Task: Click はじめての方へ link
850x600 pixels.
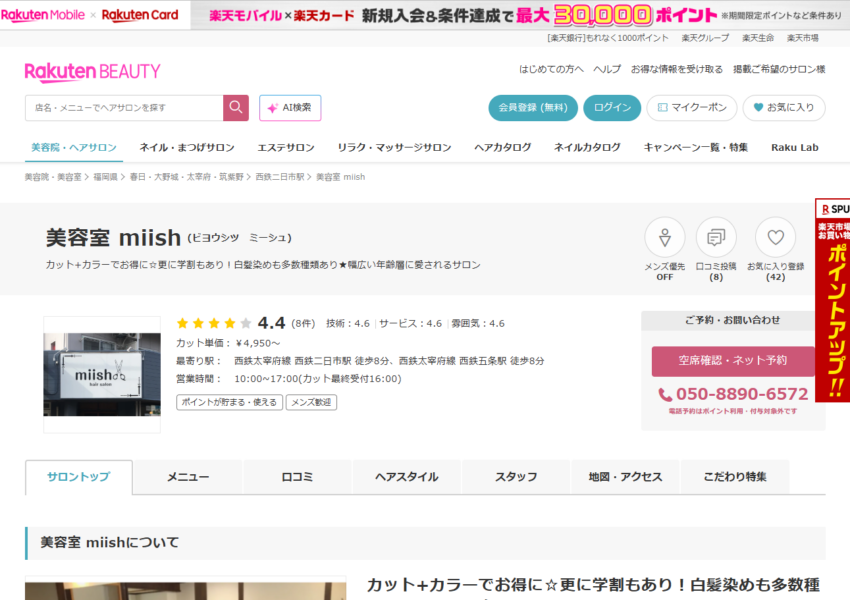Action: [551, 69]
